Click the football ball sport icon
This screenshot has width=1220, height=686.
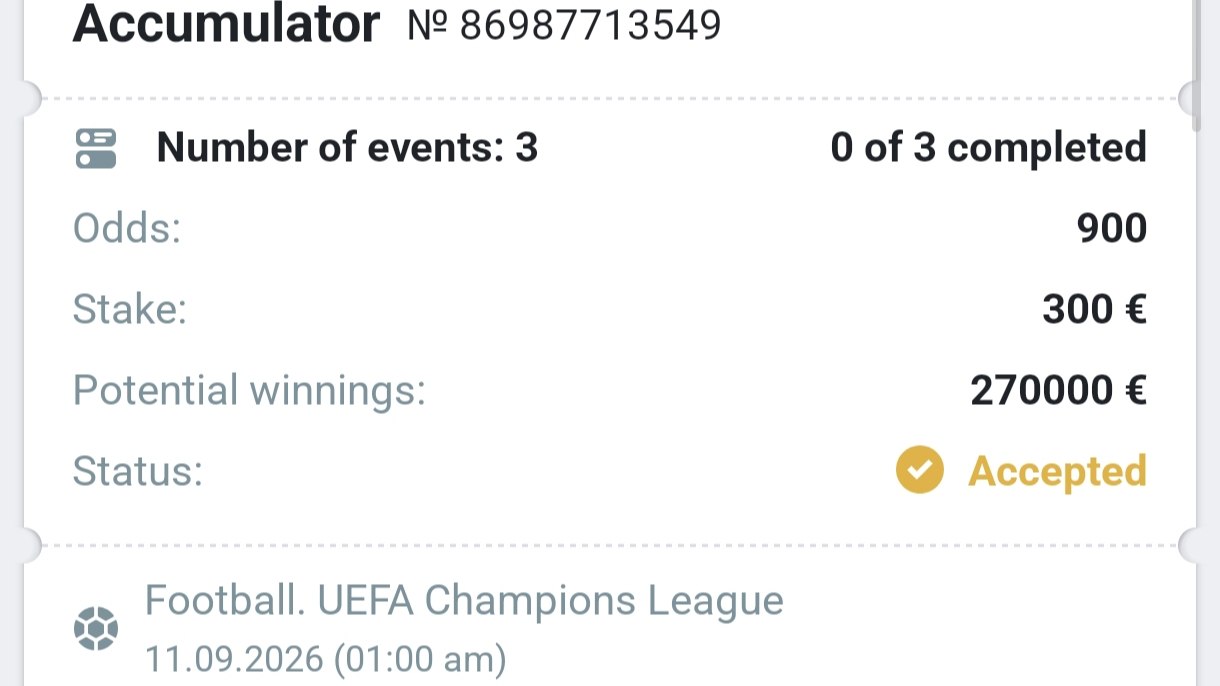click(96, 629)
